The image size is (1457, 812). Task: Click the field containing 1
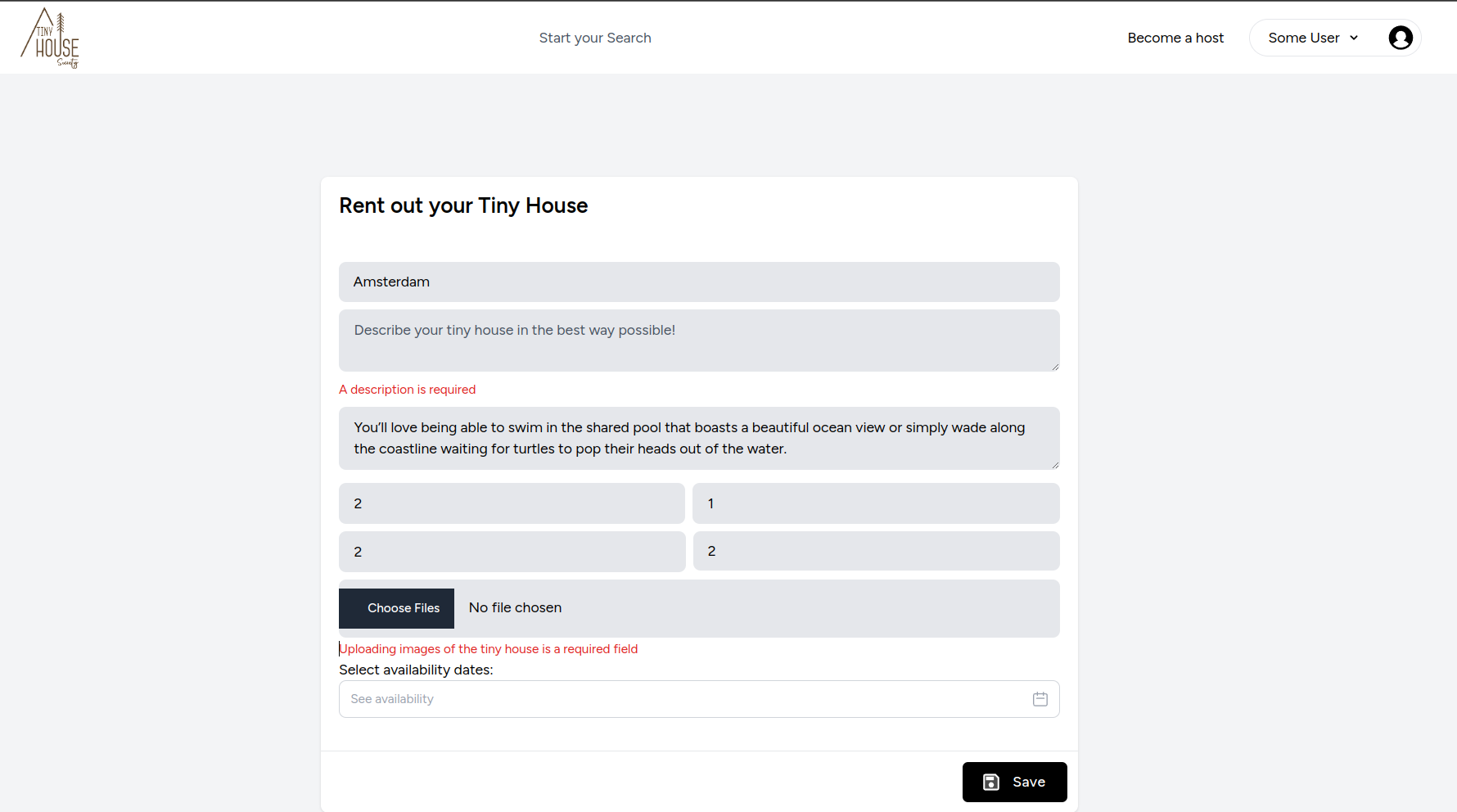876,503
